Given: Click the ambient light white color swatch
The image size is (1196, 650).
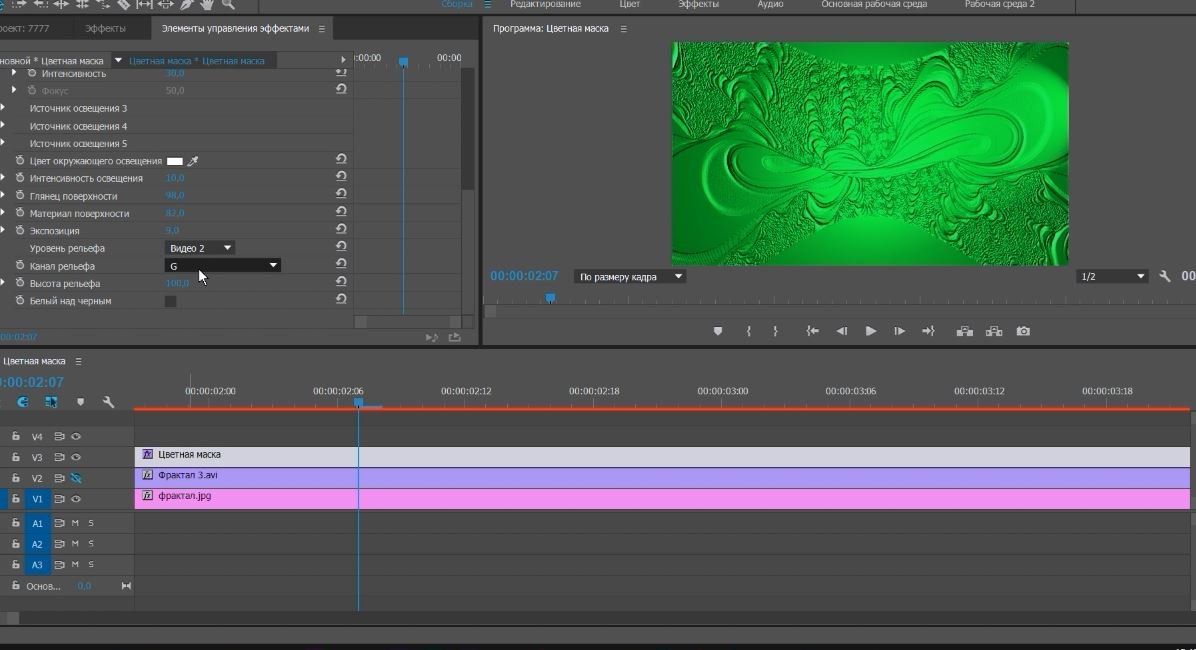Looking at the screenshot, I should click(175, 161).
